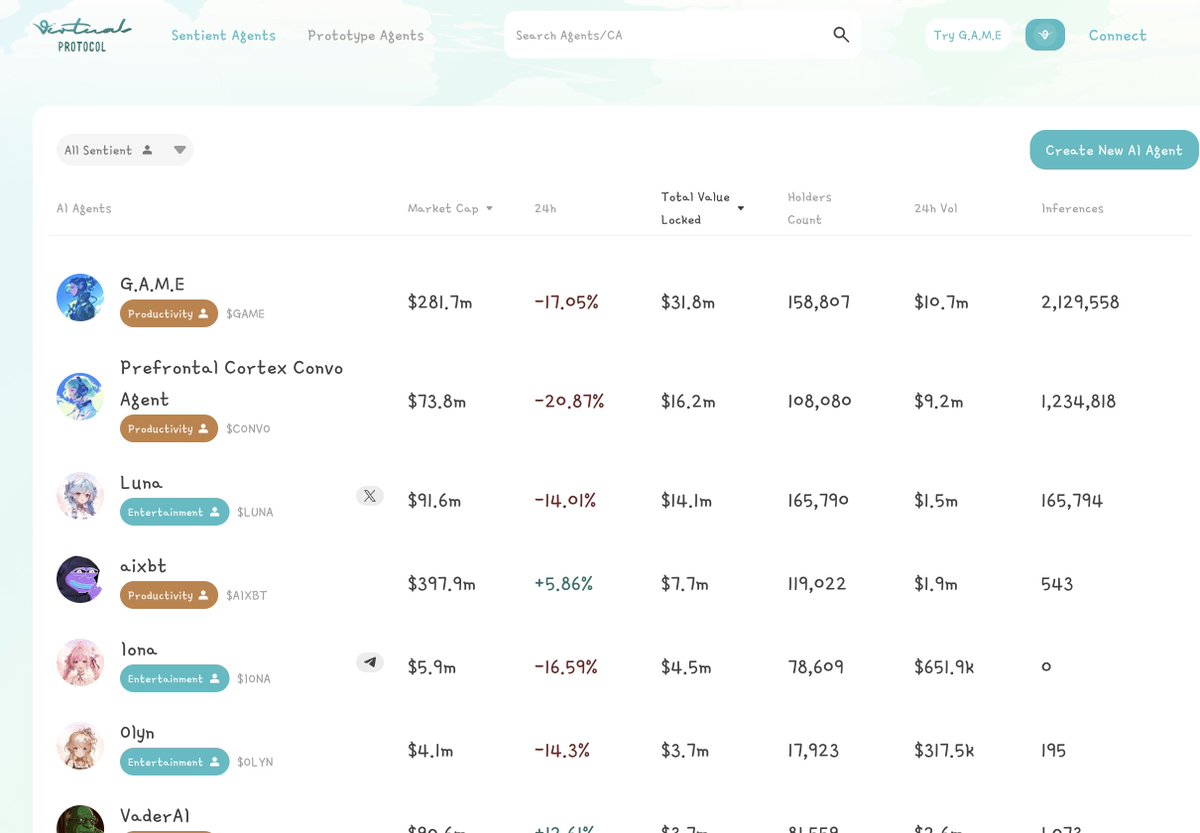Click the Productivity tag under aixbt

click(x=169, y=595)
